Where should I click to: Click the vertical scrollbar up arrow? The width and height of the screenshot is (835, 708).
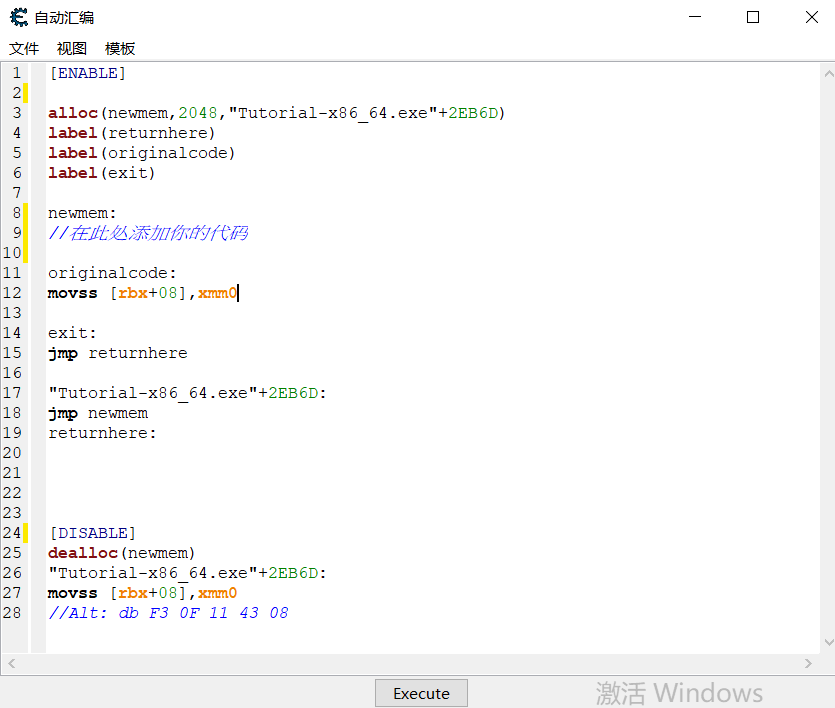pyautogui.click(x=827, y=72)
